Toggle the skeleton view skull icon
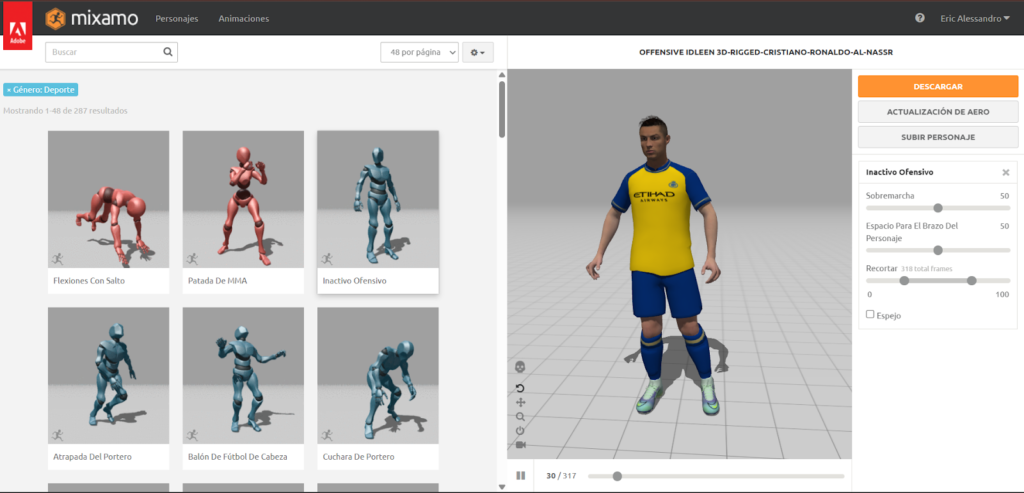Image resolution: width=1024 pixels, height=493 pixels. point(520,366)
